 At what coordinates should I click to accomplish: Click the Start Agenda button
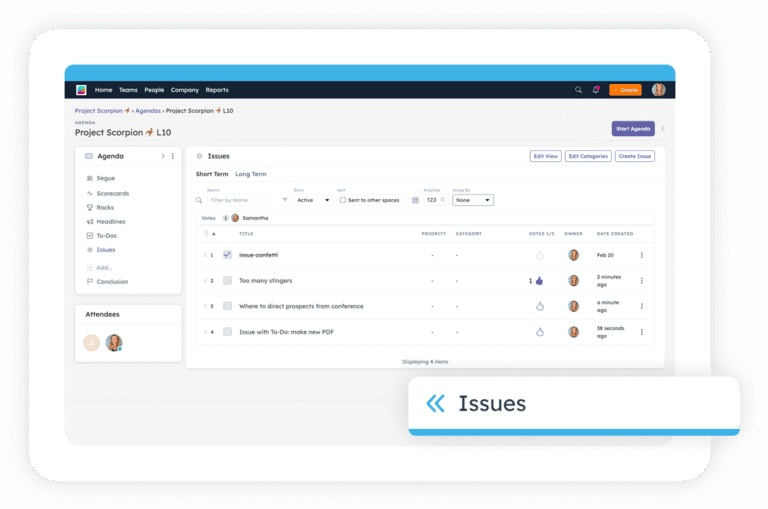633,129
